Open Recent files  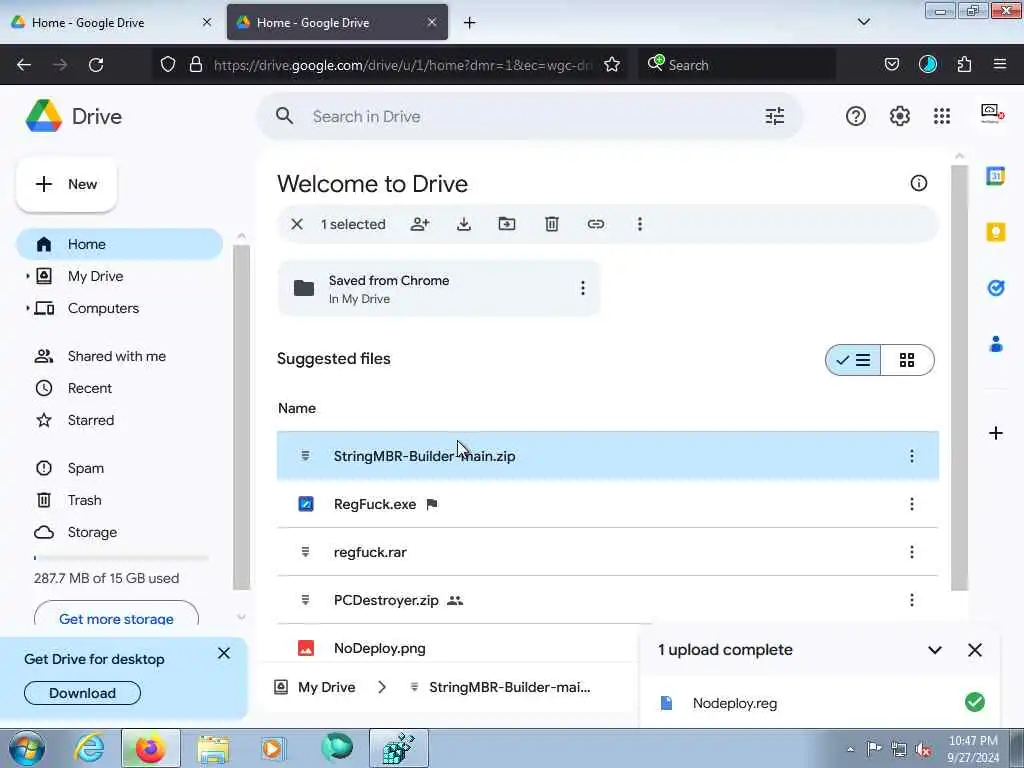coord(89,388)
